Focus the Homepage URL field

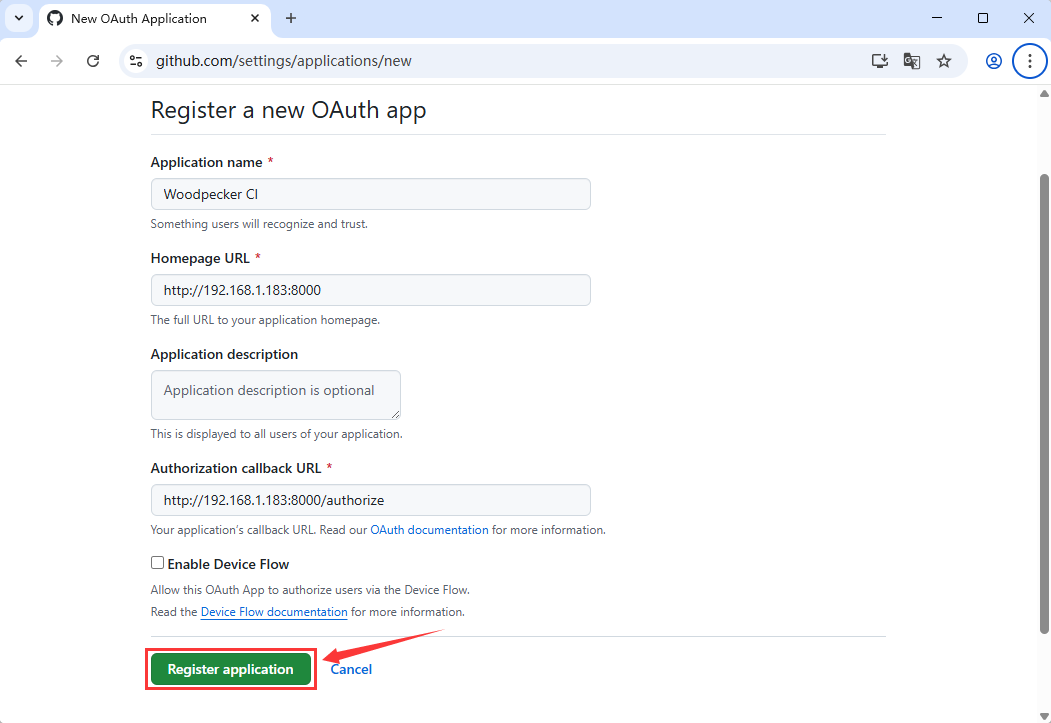coord(371,290)
